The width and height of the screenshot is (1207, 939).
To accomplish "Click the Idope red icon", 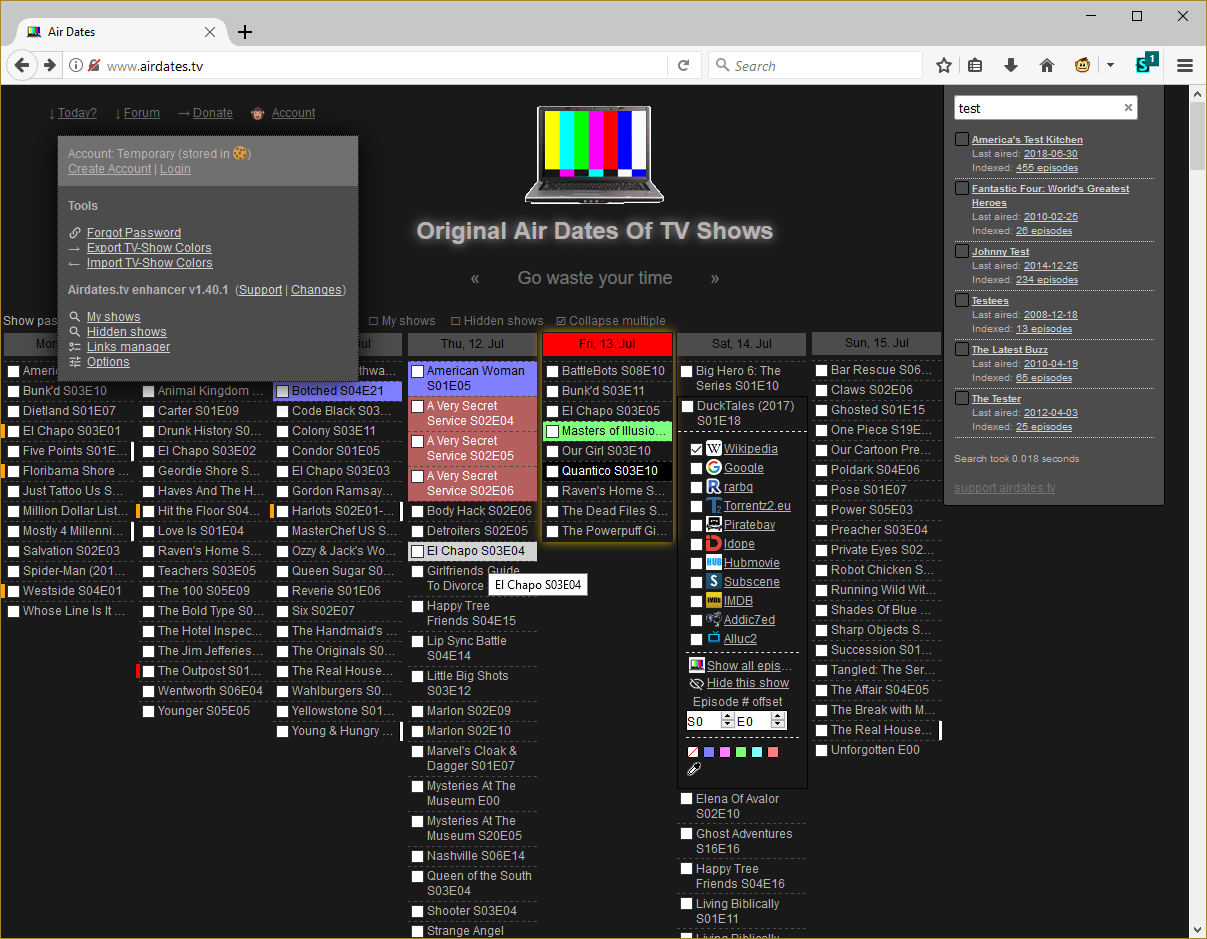I will click(714, 544).
